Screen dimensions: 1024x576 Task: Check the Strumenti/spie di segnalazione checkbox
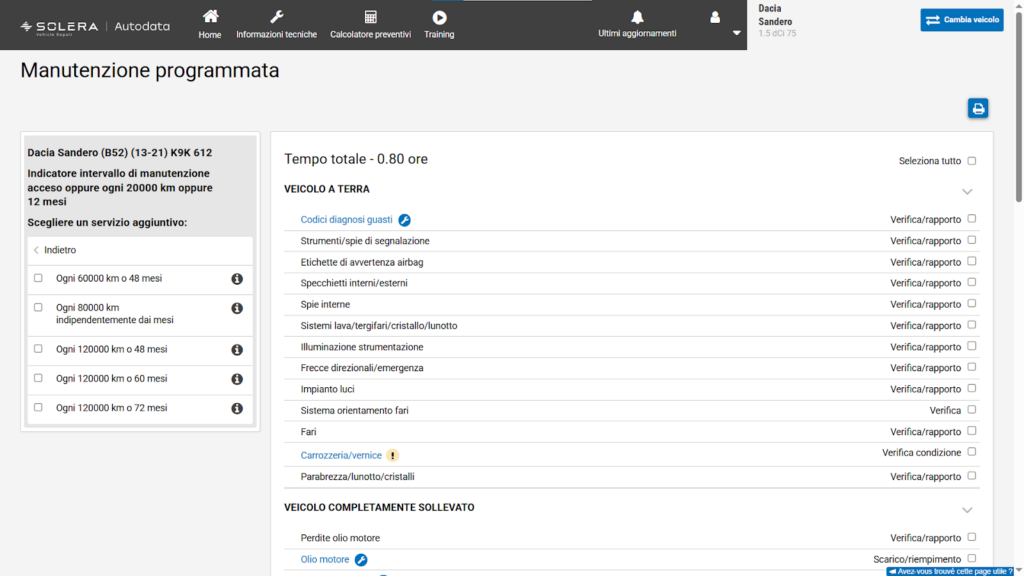pyautogui.click(x=972, y=240)
